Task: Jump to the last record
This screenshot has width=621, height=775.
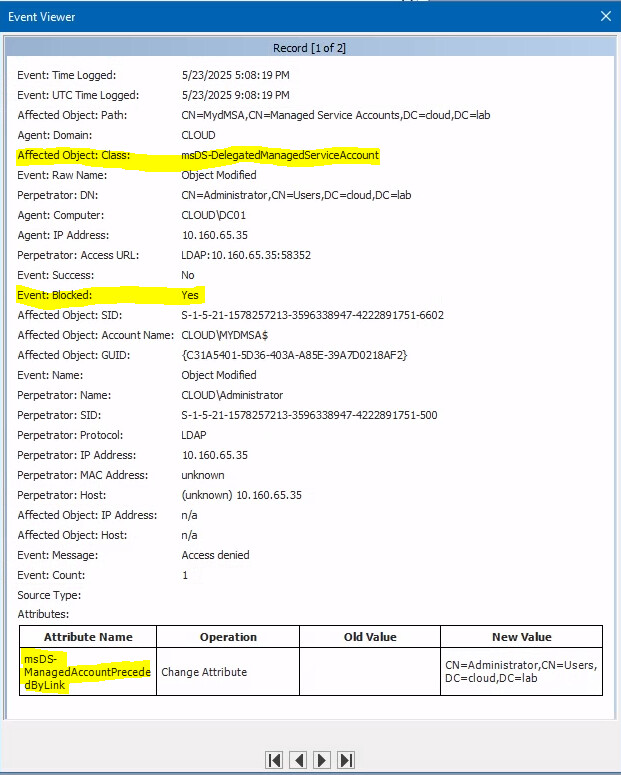Action: [x=346, y=760]
